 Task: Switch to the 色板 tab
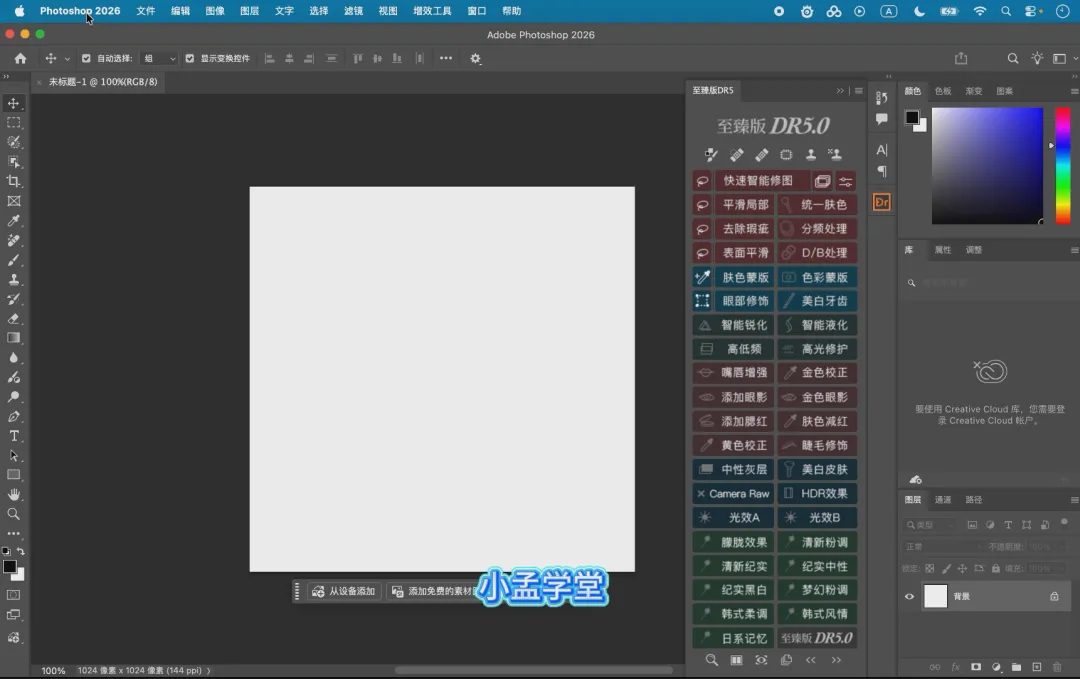tap(943, 91)
